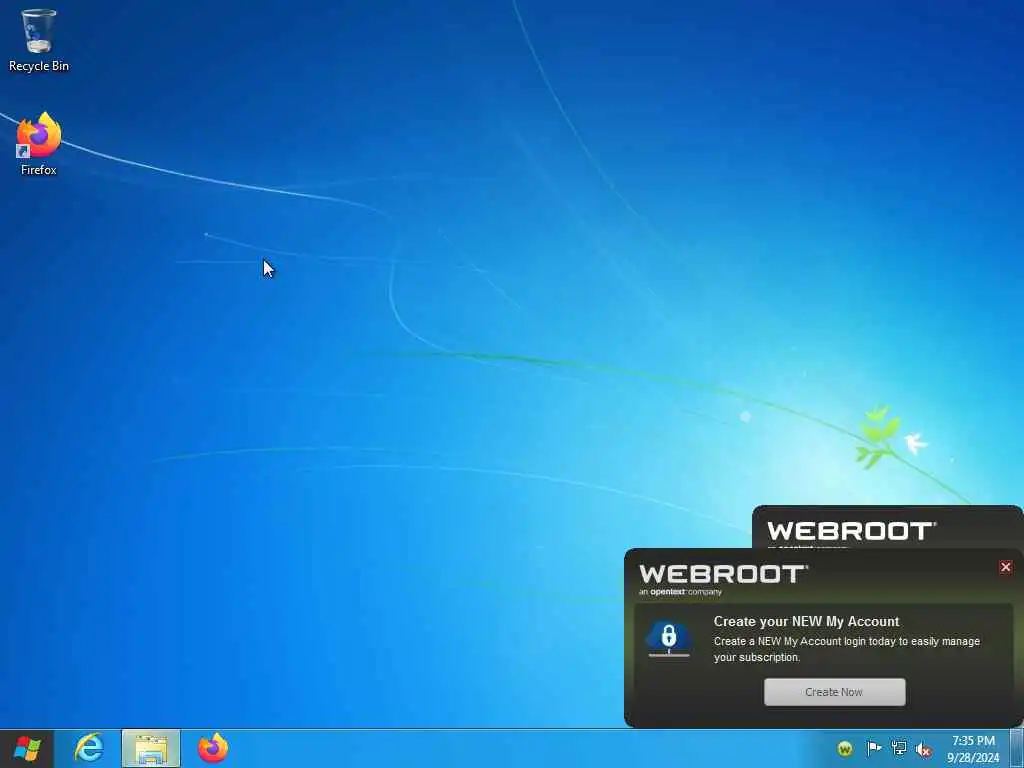
Task: Click the muted volume tray icon
Action: coord(923,749)
